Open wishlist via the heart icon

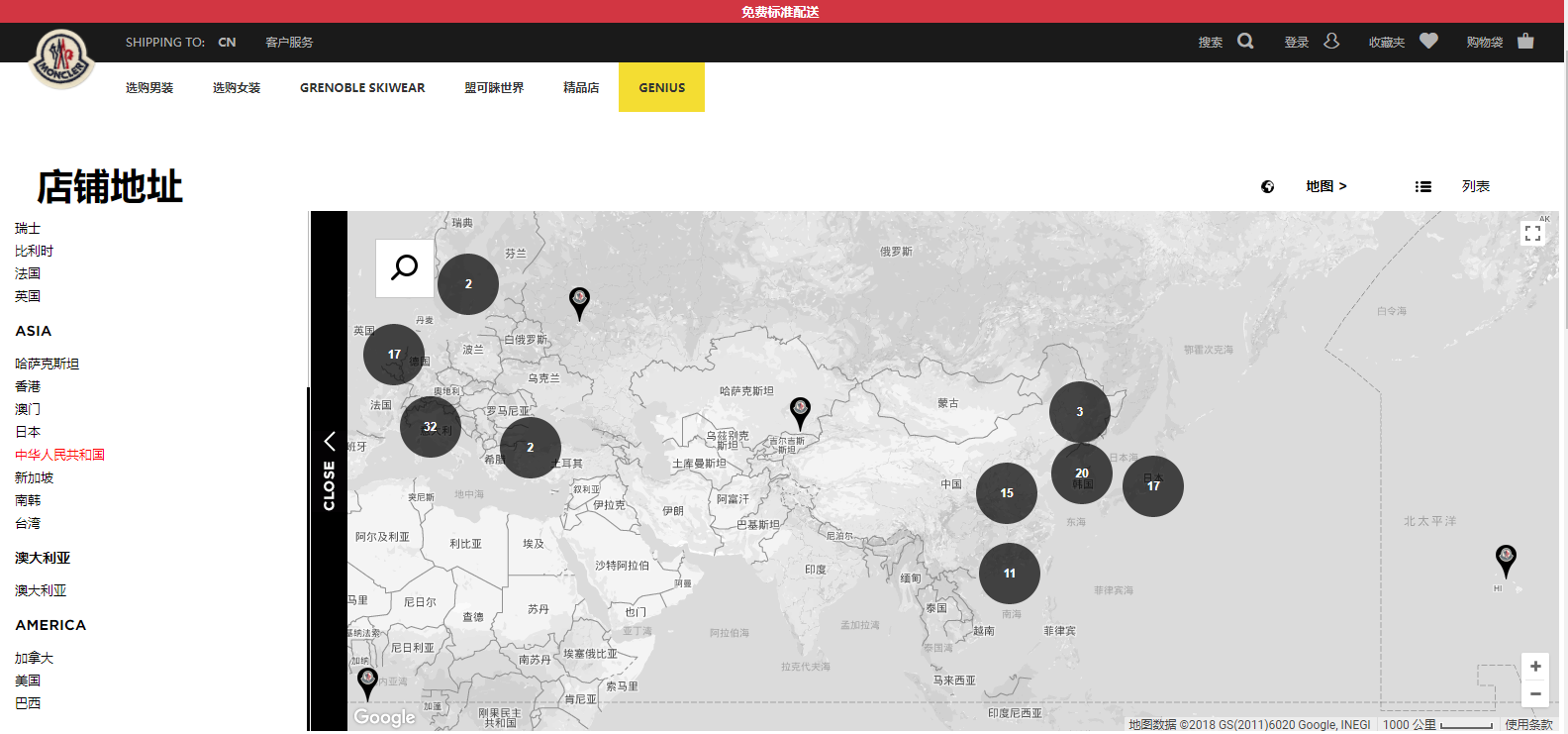click(x=1428, y=42)
